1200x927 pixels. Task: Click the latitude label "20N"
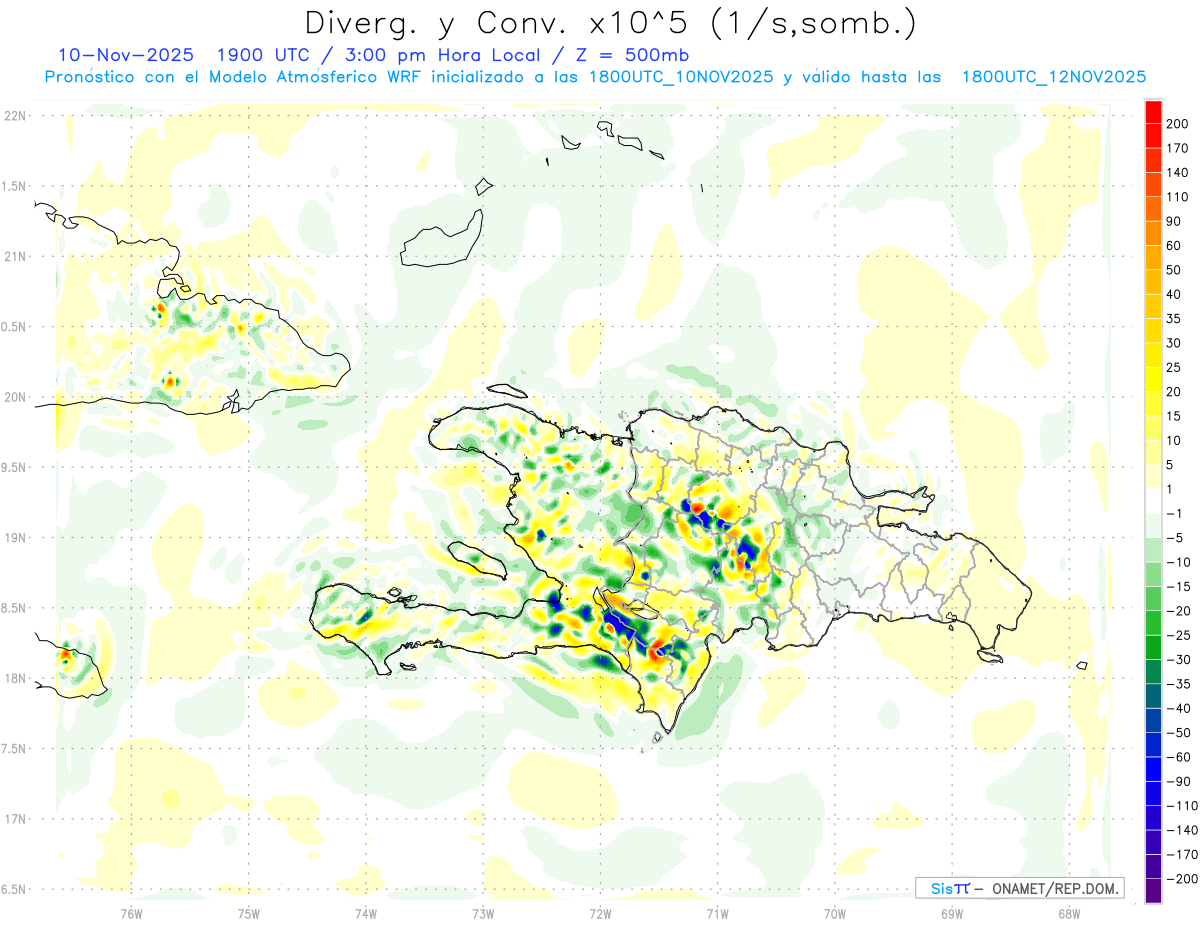point(16,397)
